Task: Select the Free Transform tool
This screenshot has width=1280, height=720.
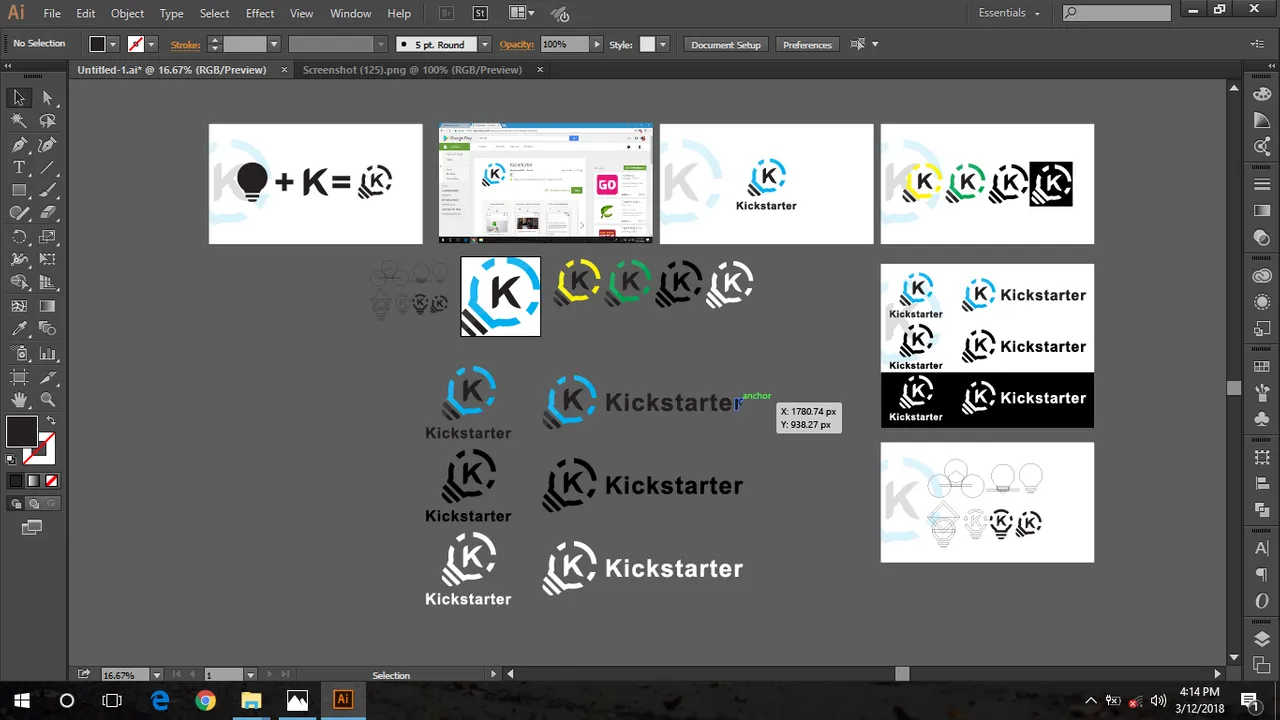Action: (47, 260)
